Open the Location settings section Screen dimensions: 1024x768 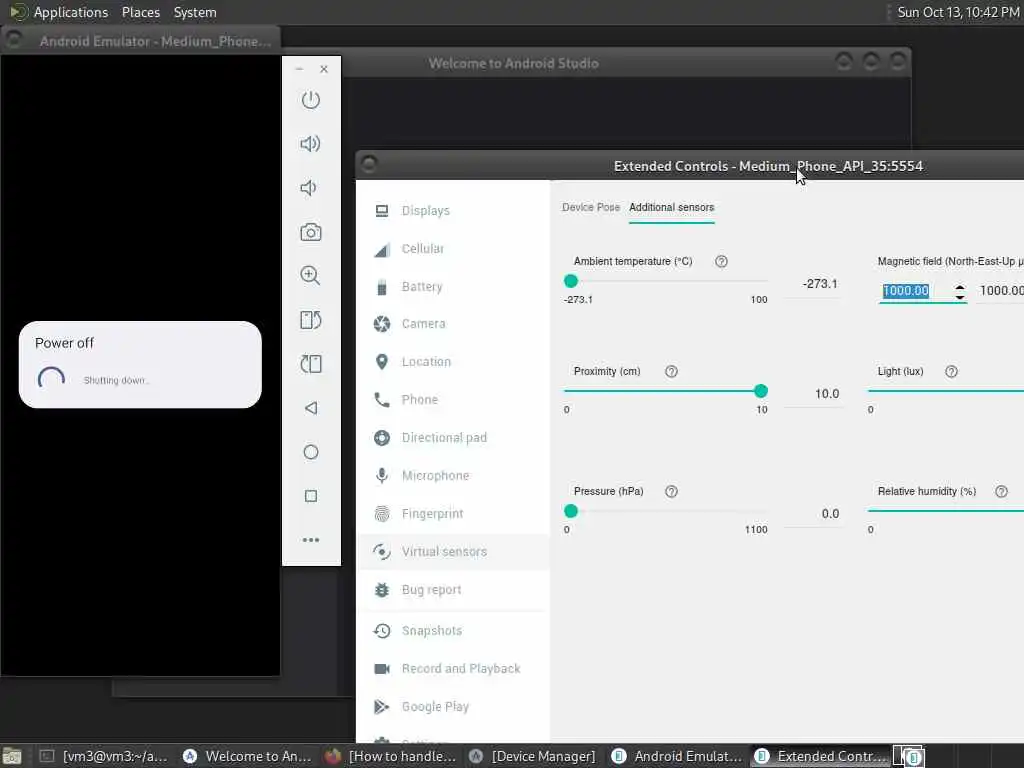click(452, 362)
